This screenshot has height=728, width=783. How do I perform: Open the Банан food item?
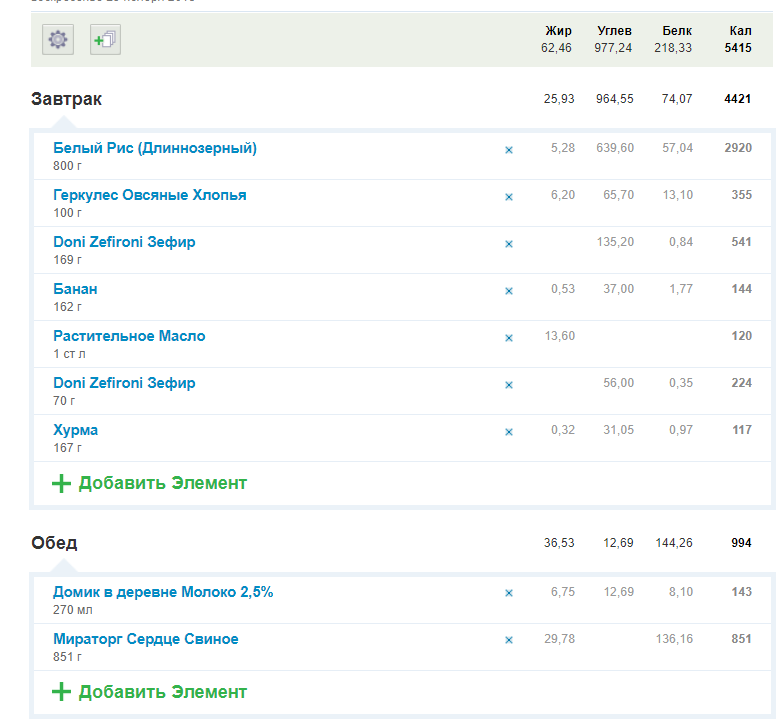pyautogui.click(x=75, y=289)
